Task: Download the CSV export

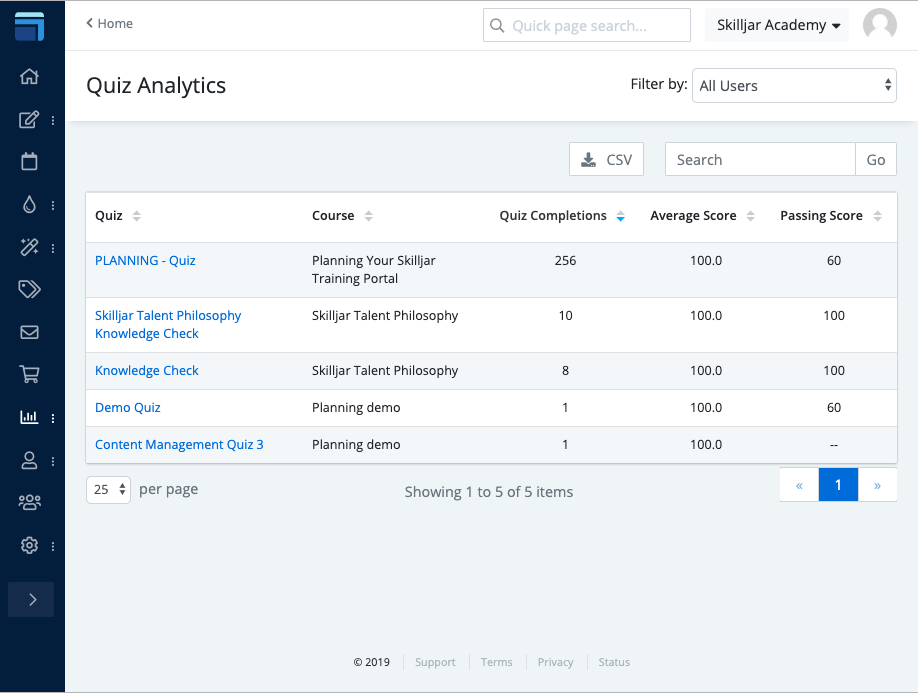Action: (x=606, y=160)
